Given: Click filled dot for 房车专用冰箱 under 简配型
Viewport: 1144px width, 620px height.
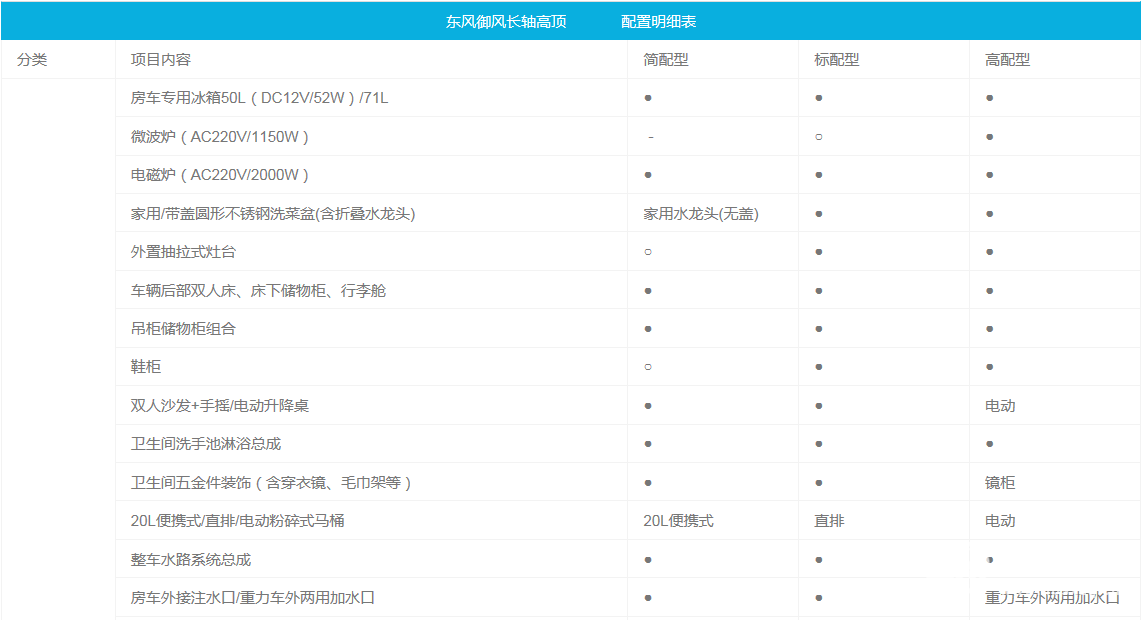Looking at the screenshot, I should tap(648, 98).
